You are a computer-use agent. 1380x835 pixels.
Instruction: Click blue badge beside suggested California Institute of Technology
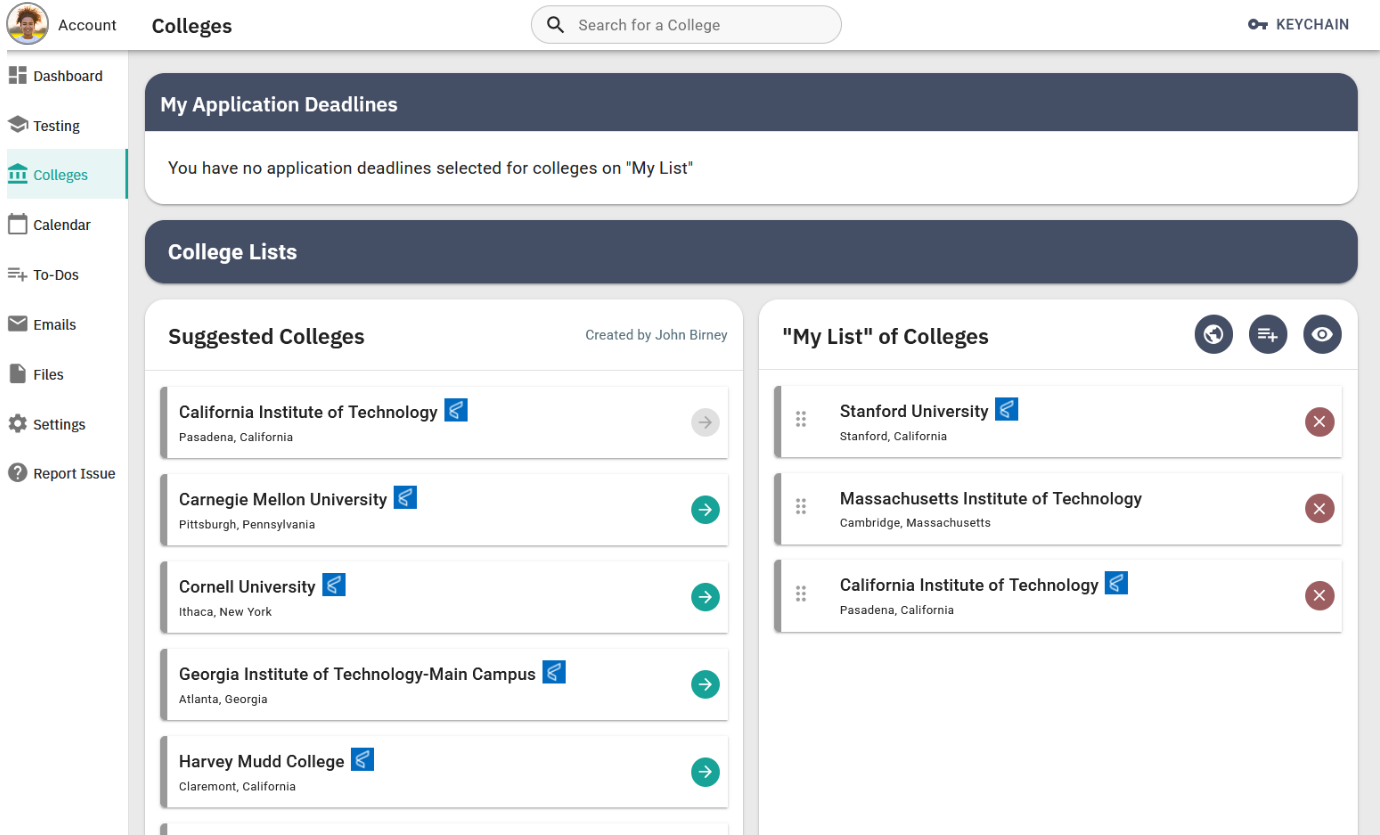click(x=456, y=410)
